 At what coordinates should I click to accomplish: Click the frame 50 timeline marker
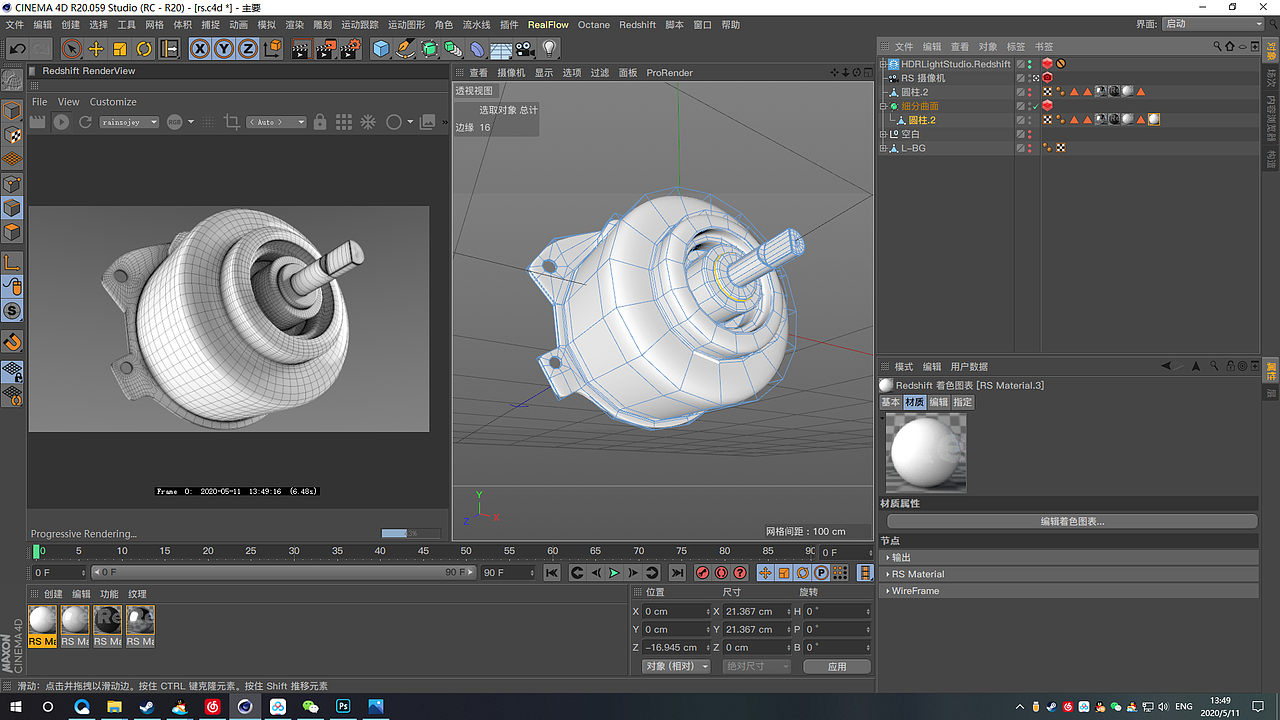pos(466,551)
